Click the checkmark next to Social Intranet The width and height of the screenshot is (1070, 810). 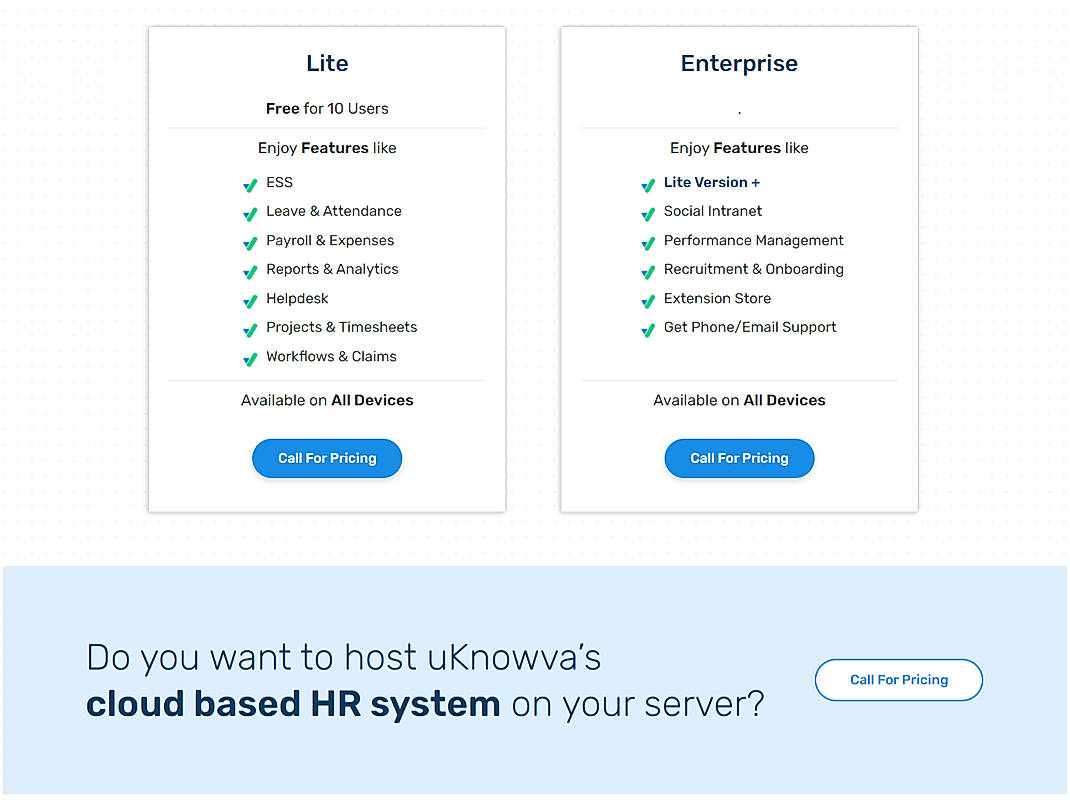pyautogui.click(x=647, y=213)
